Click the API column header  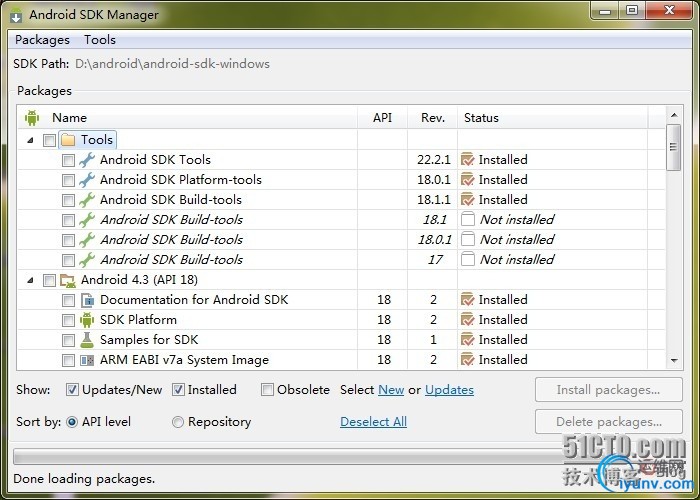[x=383, y=118]
